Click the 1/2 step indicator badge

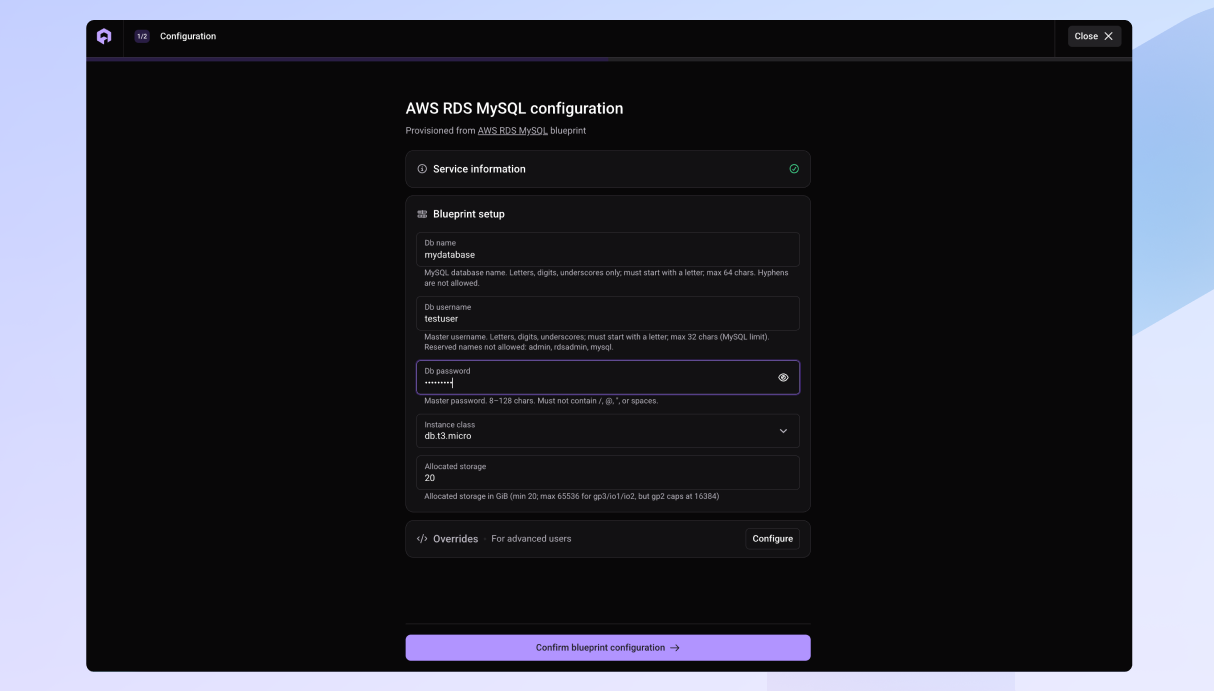pyautogui.click(x=142, y=36)
